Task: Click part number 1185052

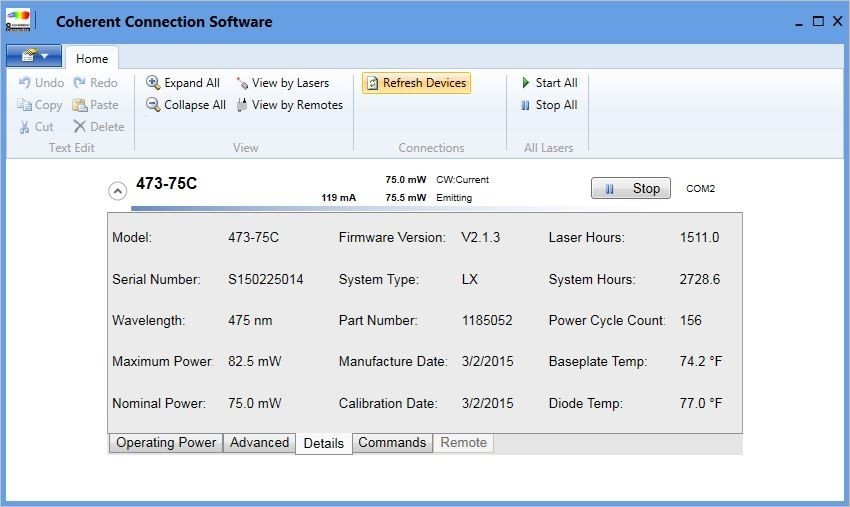Action: [x=487, y=320]
